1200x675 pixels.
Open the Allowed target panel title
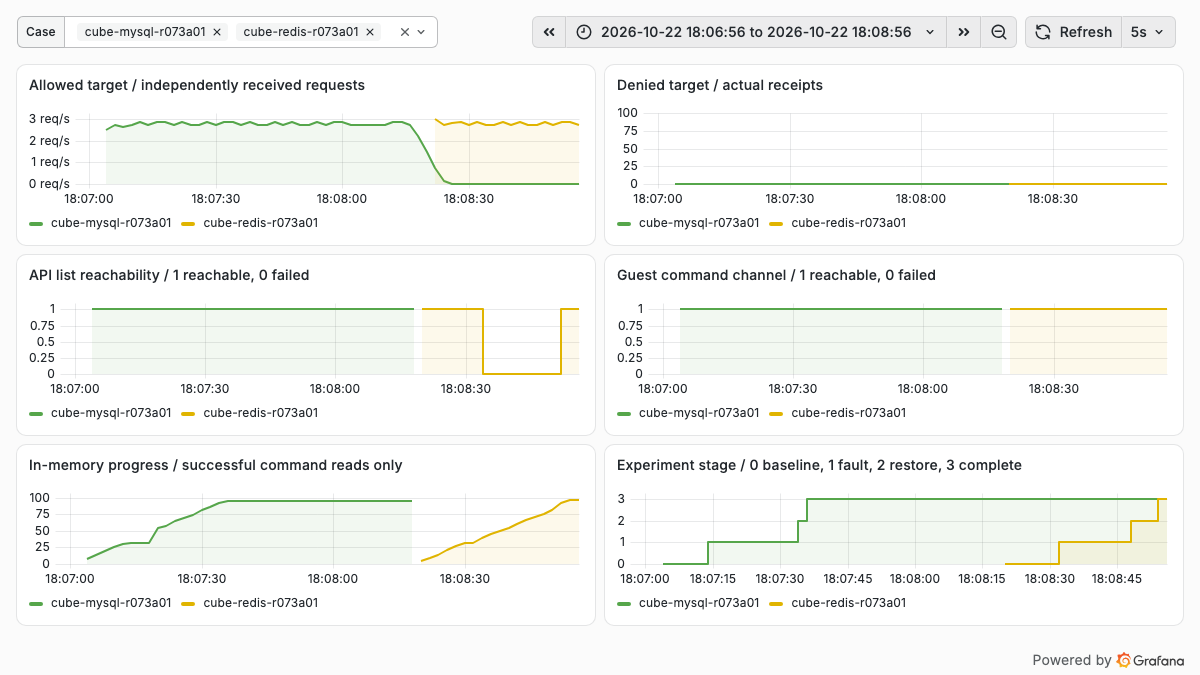tap(197, 85)
